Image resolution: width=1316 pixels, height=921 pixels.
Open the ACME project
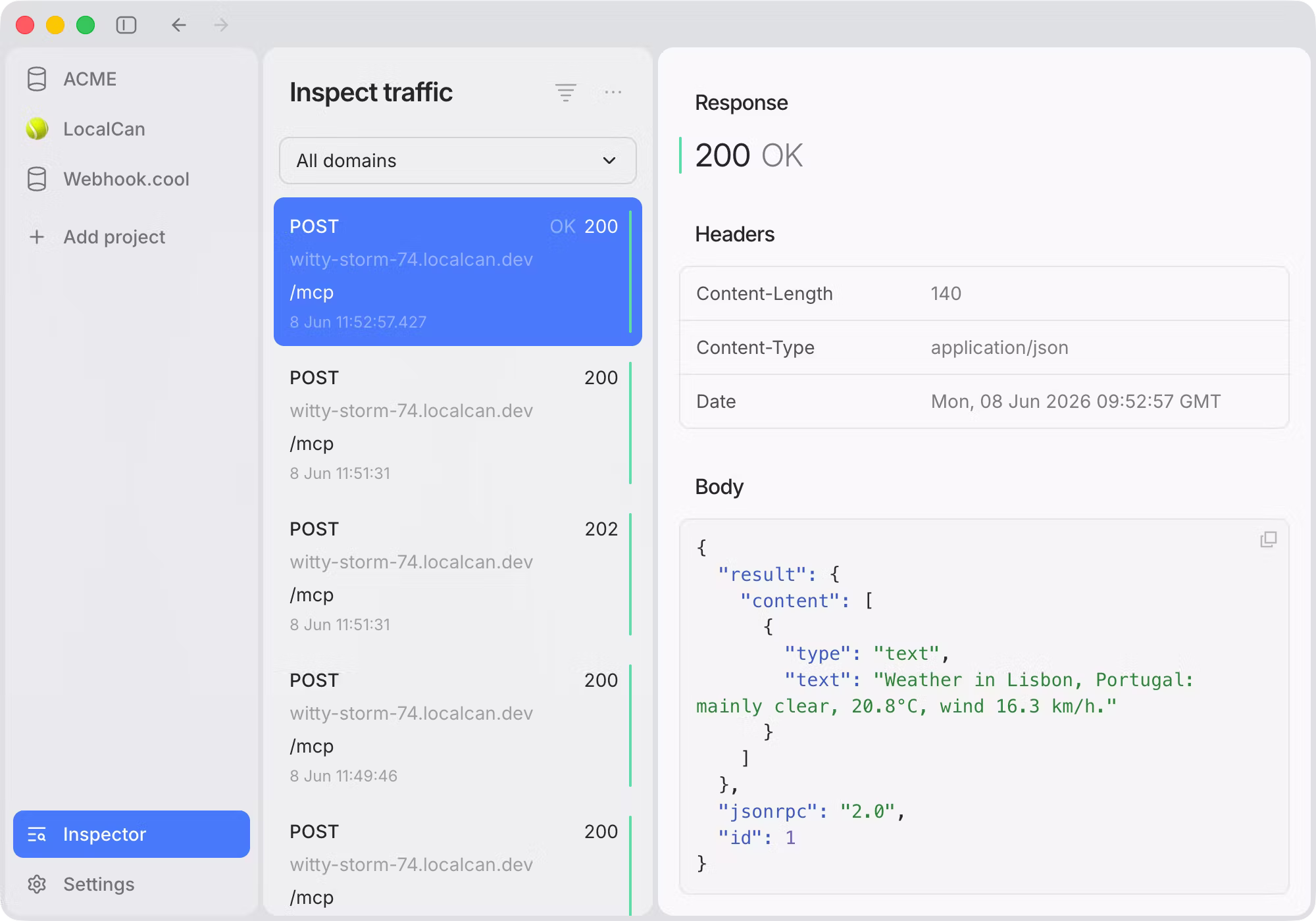(132, 79)
